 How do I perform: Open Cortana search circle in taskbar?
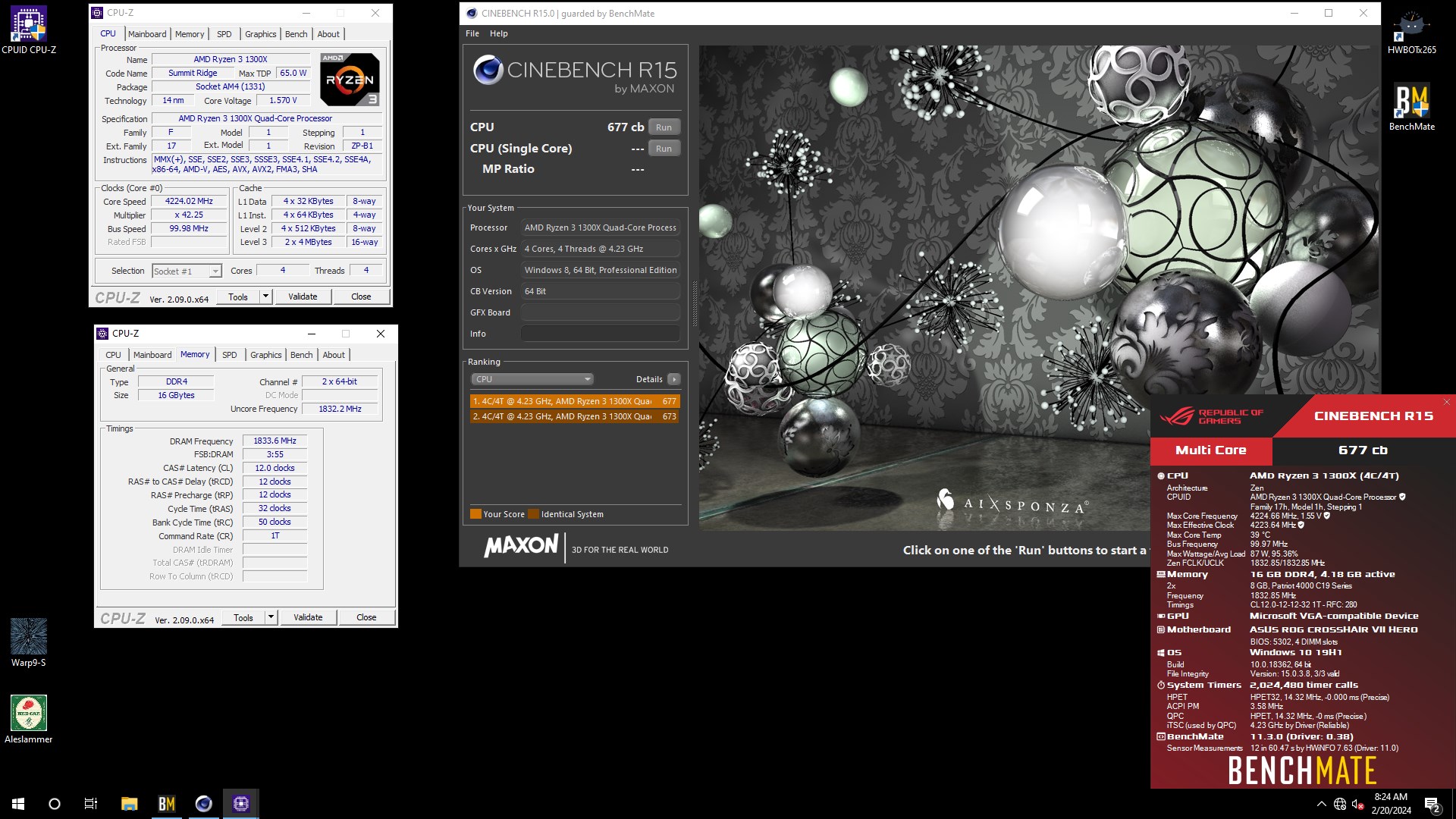click(55, 804)
